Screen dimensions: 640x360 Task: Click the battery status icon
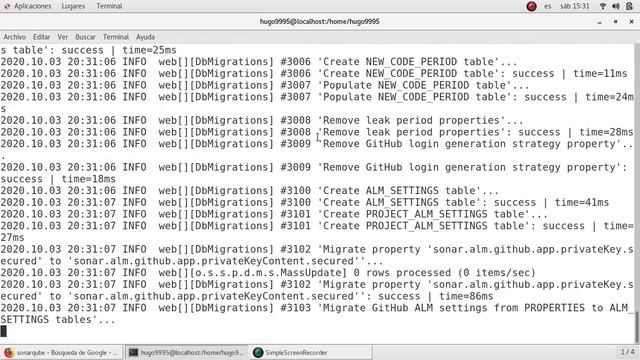629,6
